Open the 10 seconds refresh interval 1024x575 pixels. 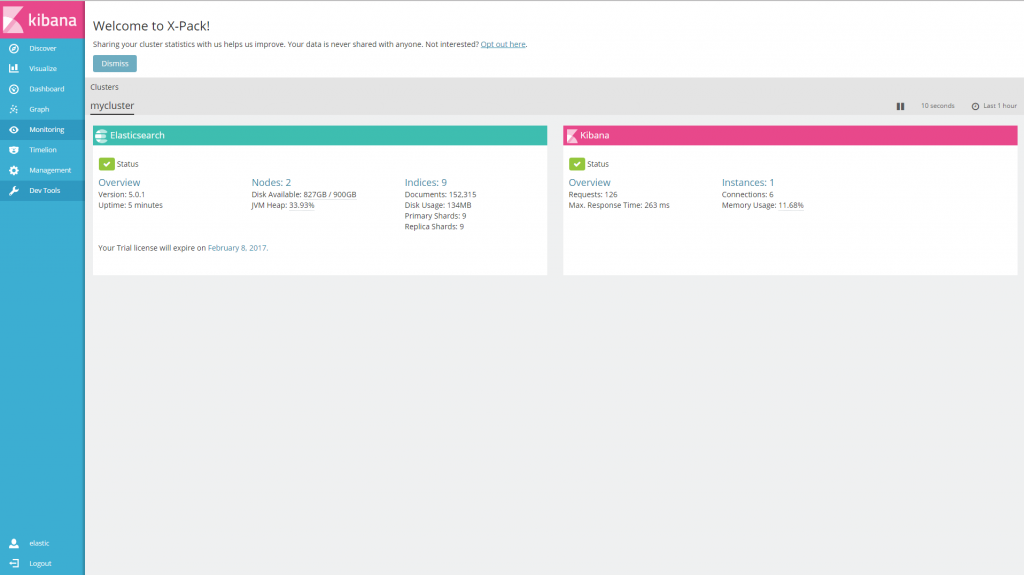click(x=937, y=106)
